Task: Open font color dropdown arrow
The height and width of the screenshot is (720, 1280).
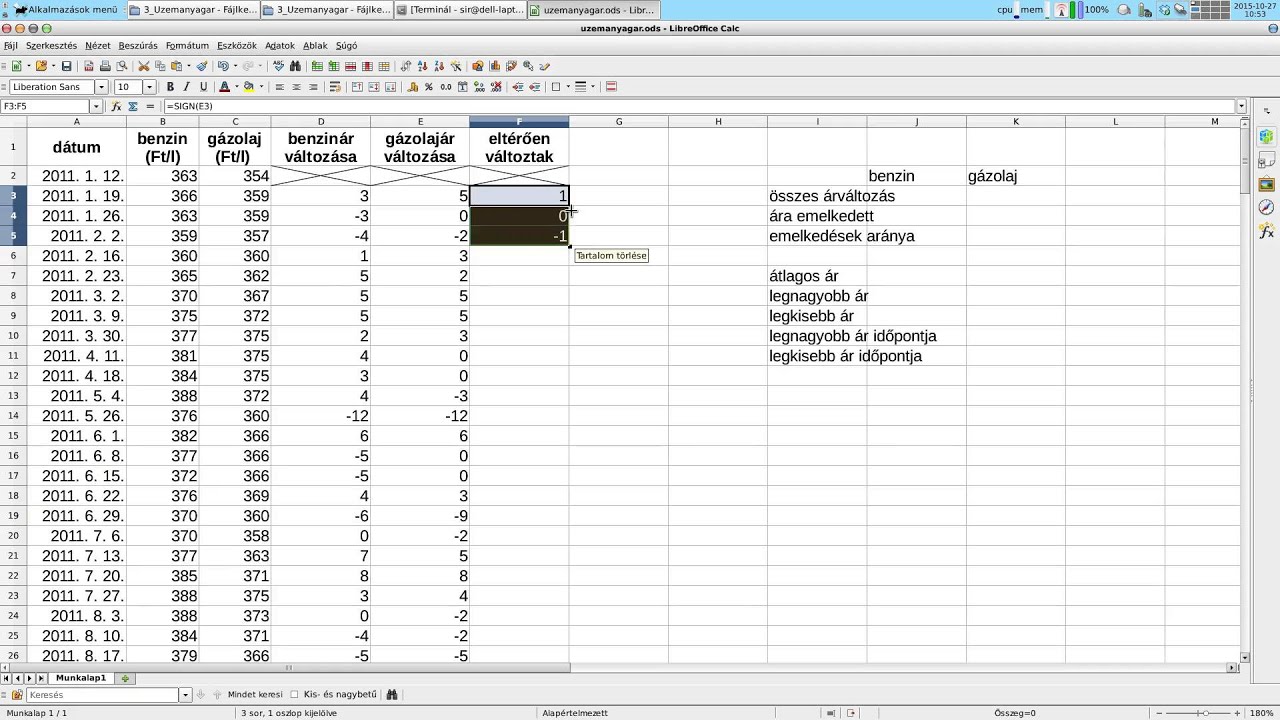Action: [x=236, y=87]
